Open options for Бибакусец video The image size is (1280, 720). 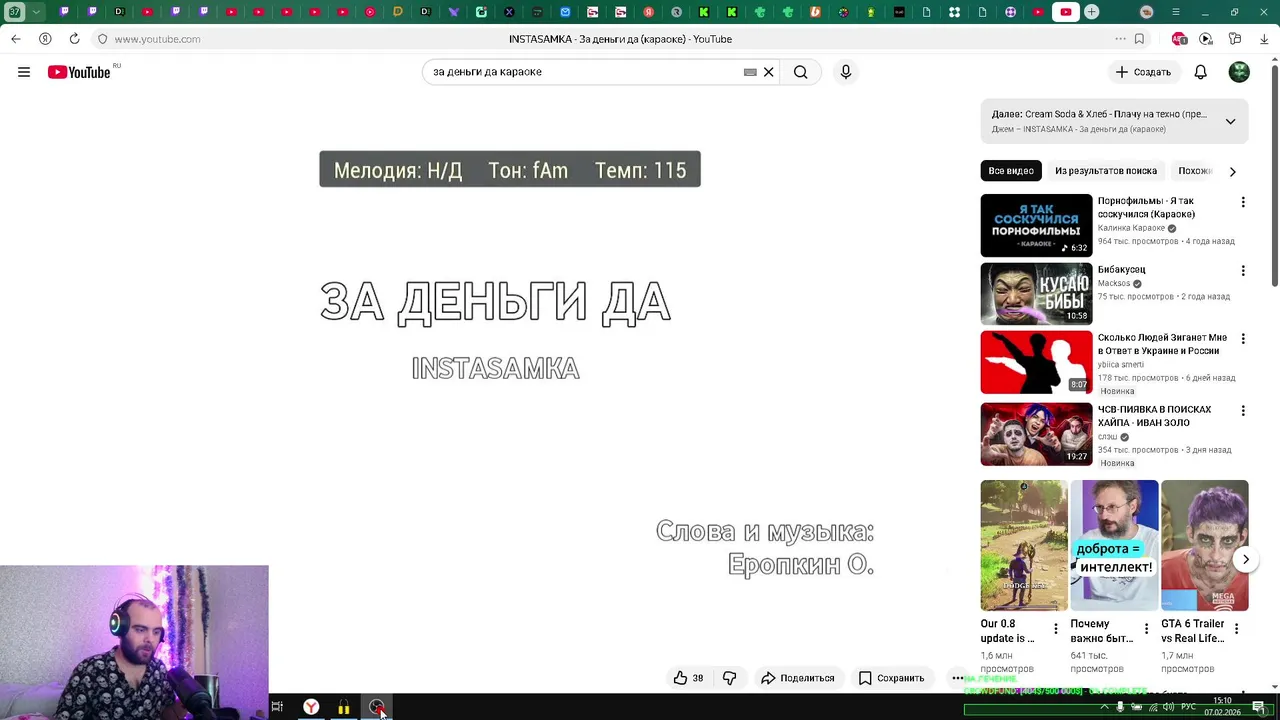pos(1243,270)
